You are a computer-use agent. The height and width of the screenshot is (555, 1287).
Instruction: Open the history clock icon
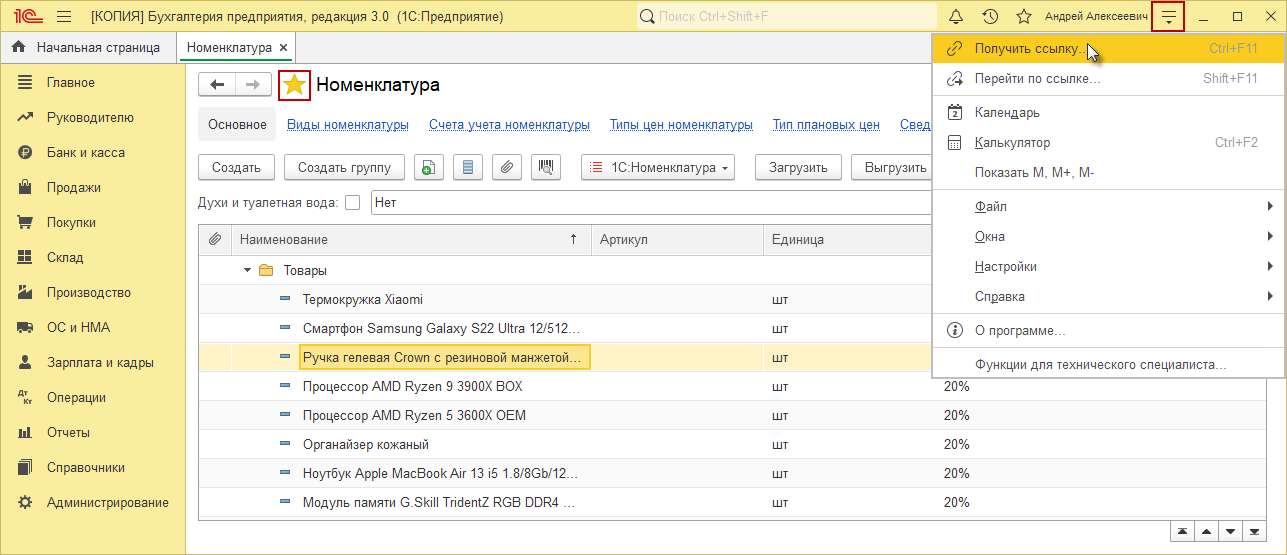[x=990, y=17]
